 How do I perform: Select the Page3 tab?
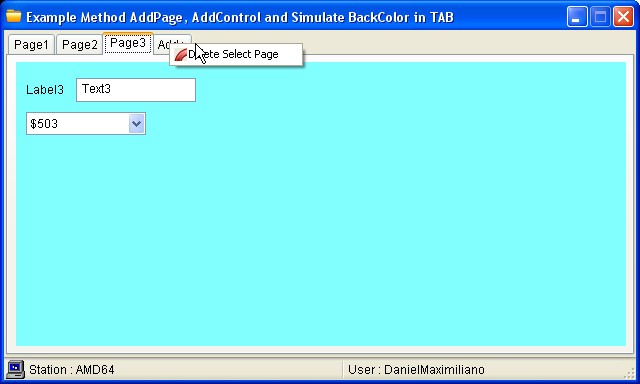click(x=128, y=43)
